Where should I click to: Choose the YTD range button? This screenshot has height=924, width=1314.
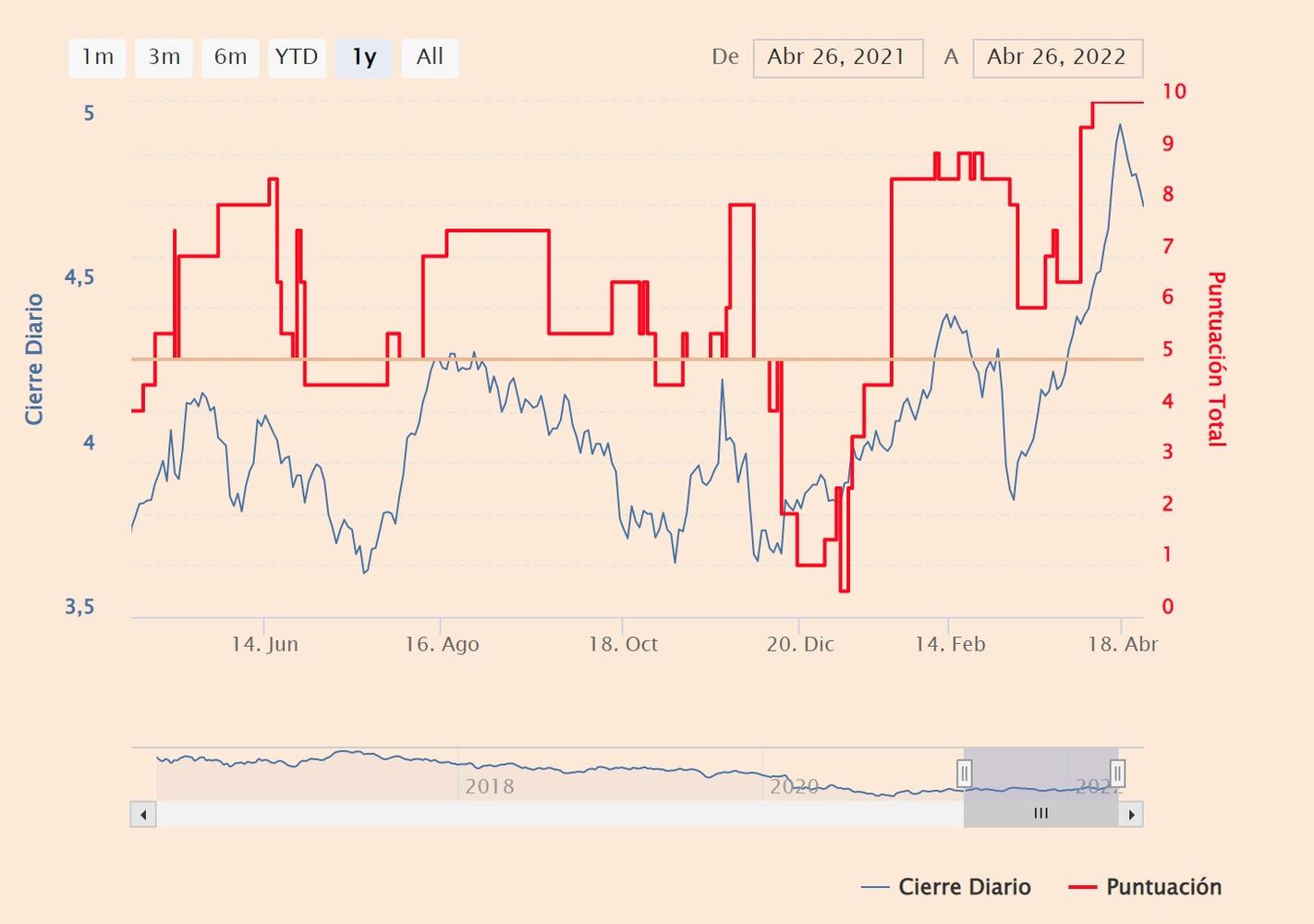coord(297,57)
